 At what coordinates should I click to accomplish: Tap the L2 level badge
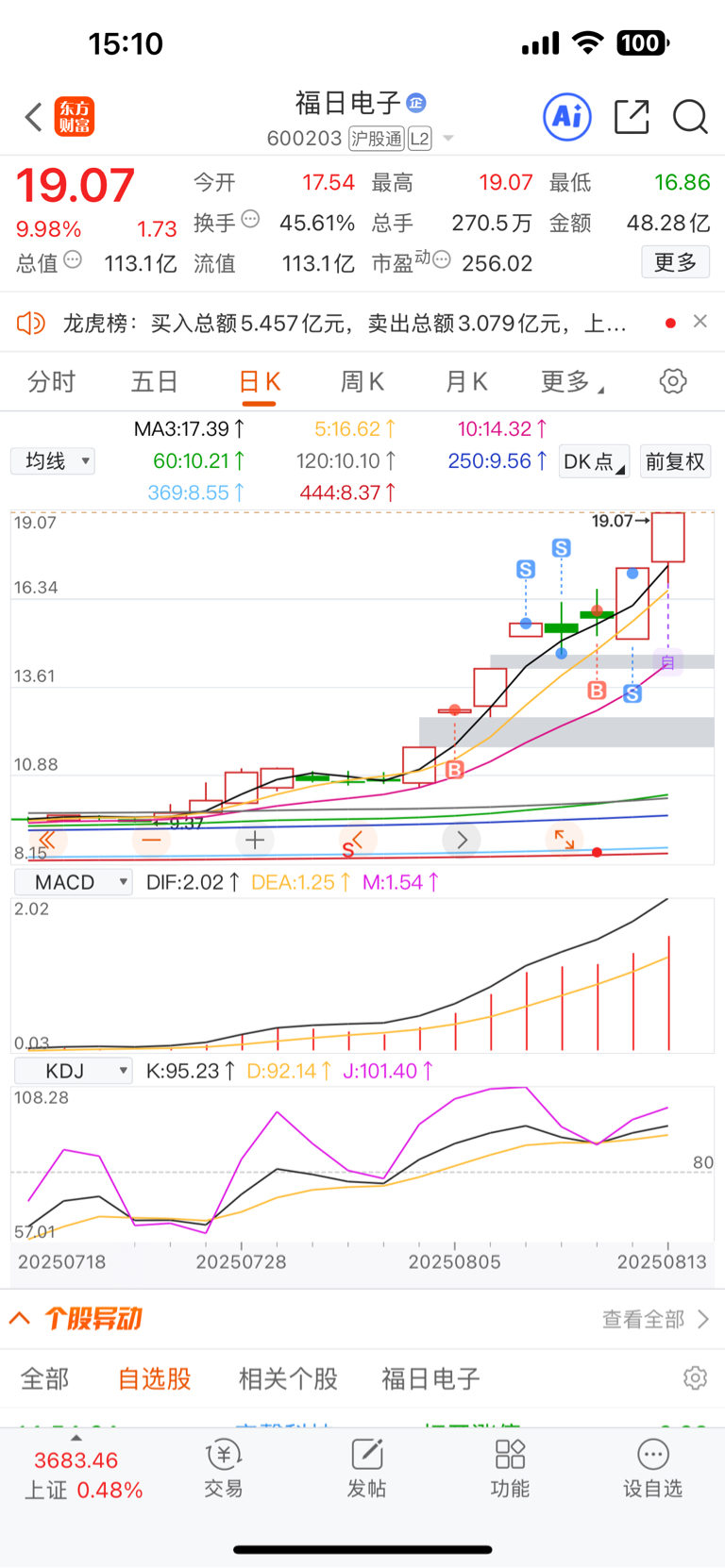tap(420, 139)
